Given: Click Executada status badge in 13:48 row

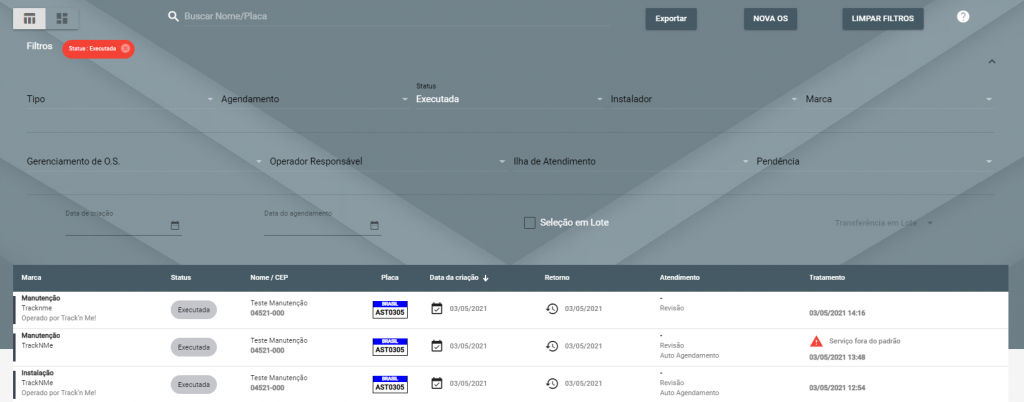Looking at the screenshot, I should pos(193,347).
